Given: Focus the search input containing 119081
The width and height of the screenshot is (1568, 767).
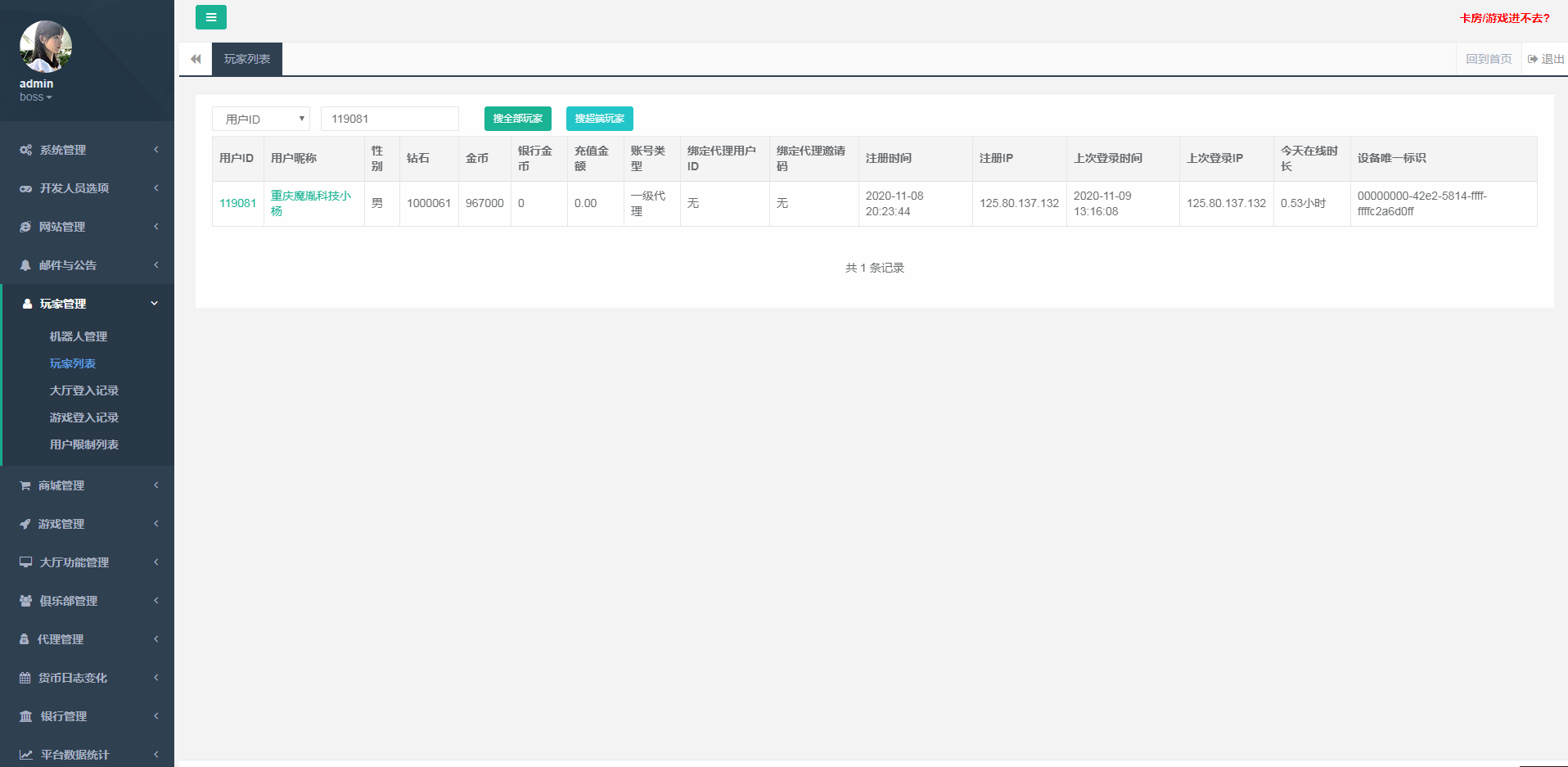Looking at the screenshot, I should click(x=390, y=119).
